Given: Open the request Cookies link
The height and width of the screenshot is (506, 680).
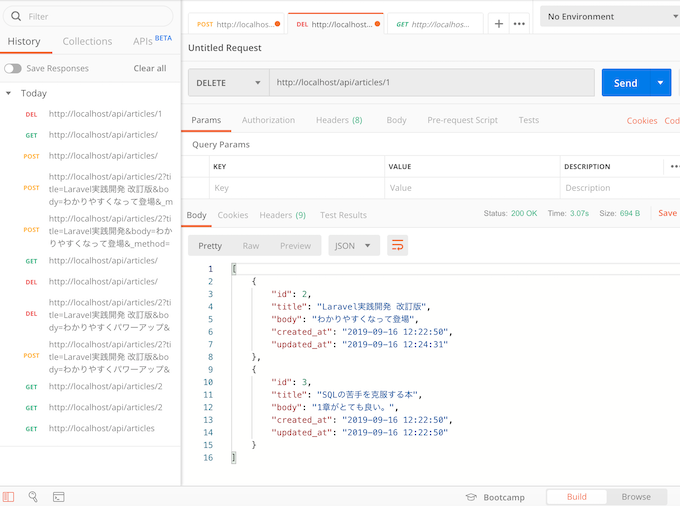Looking at the screenshot, I should 642,121.
